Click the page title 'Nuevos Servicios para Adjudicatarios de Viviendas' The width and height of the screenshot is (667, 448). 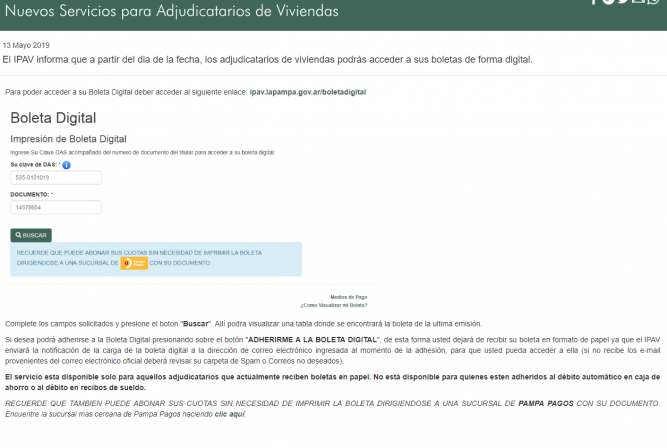pos(171,11)
